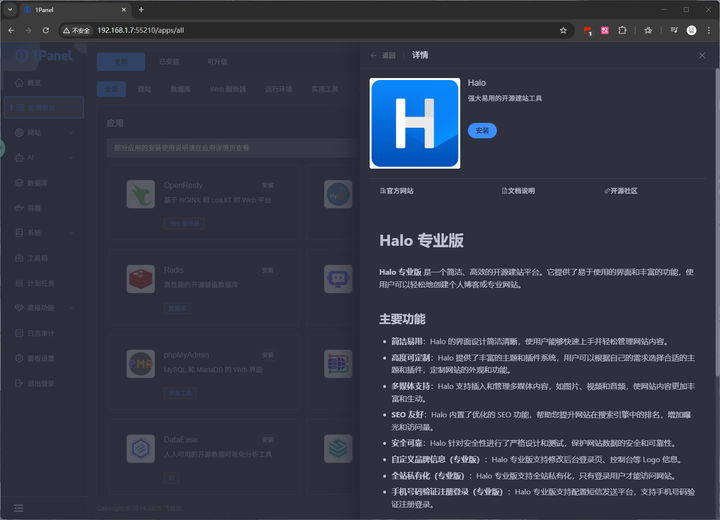720x520 pixels.
Task: Close the 1Panel browser tab
Action: point(124,10)
